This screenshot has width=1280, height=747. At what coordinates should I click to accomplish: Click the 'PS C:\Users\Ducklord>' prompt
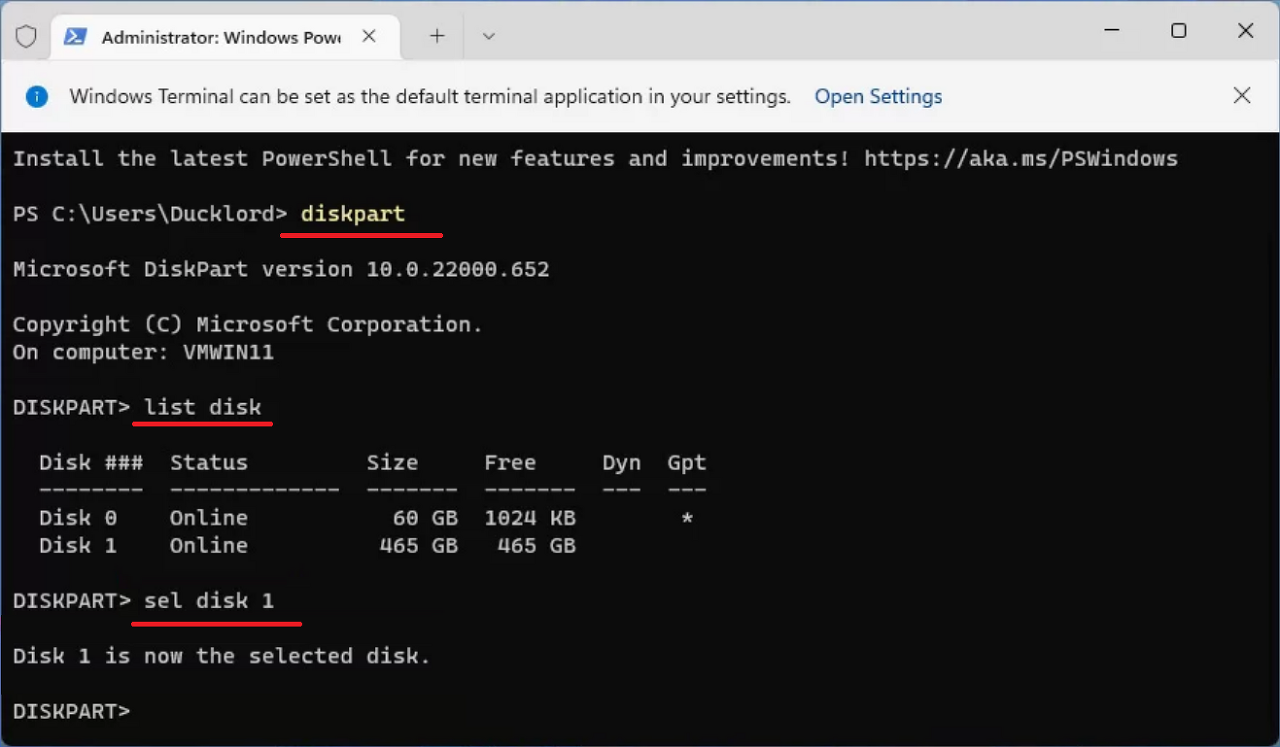coord(150,214)
